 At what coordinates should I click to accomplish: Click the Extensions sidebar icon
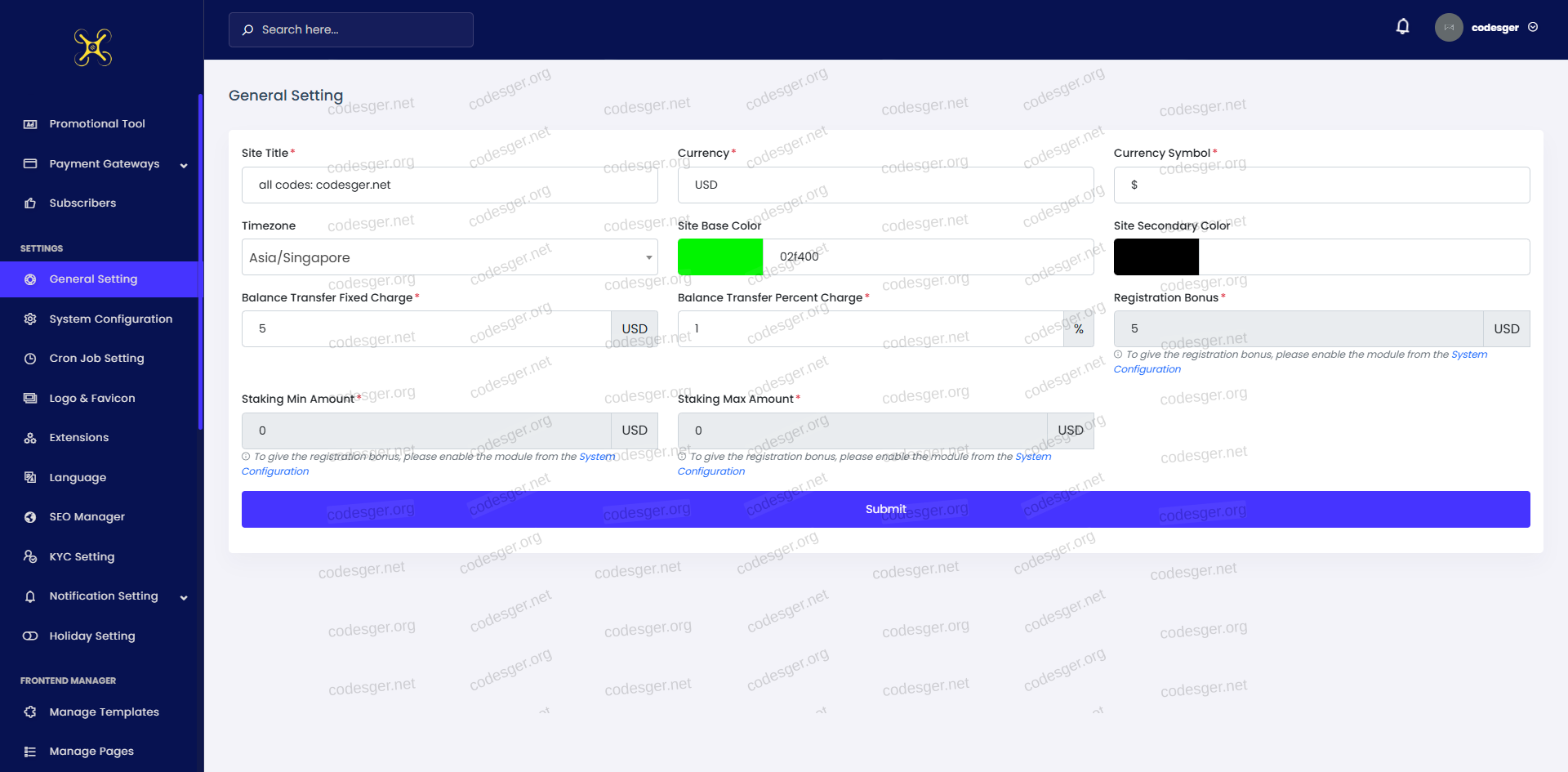click(30, 438)
